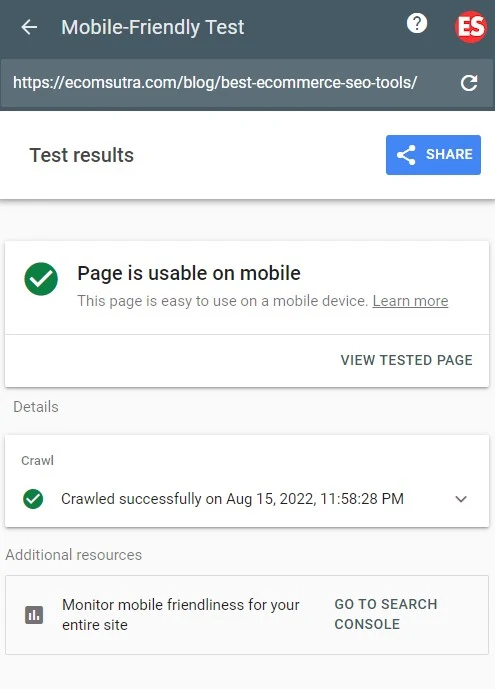Click Monitor mobile friendliness text
The image size is (495, 689).
click(181, 615)
